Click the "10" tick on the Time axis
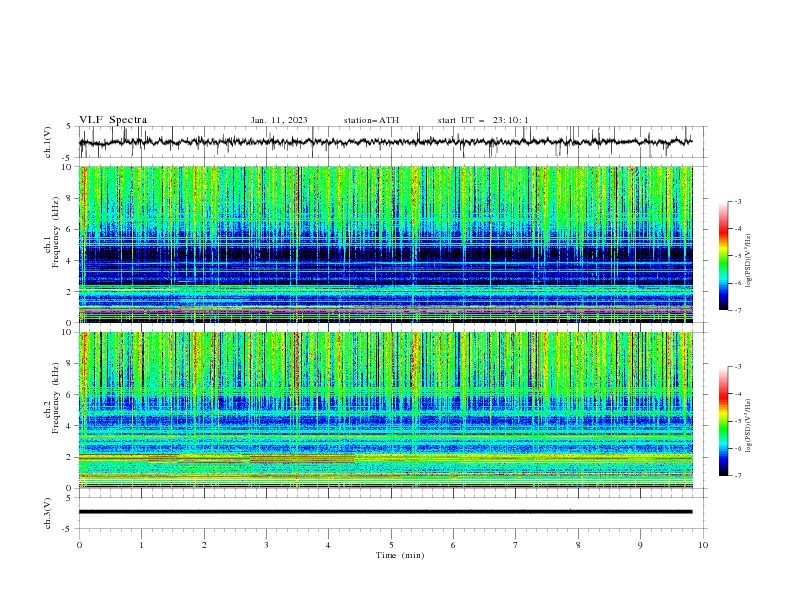 pyautogui.click(x=703, y=545)
